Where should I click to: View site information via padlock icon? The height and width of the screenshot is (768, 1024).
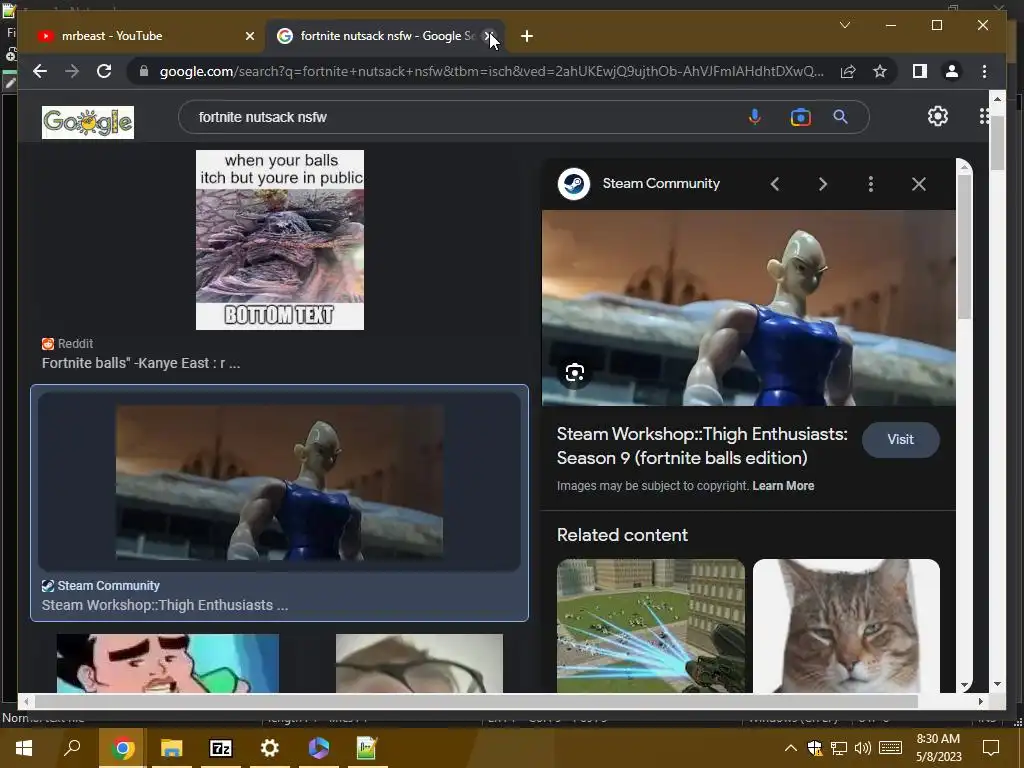[144, 71]
